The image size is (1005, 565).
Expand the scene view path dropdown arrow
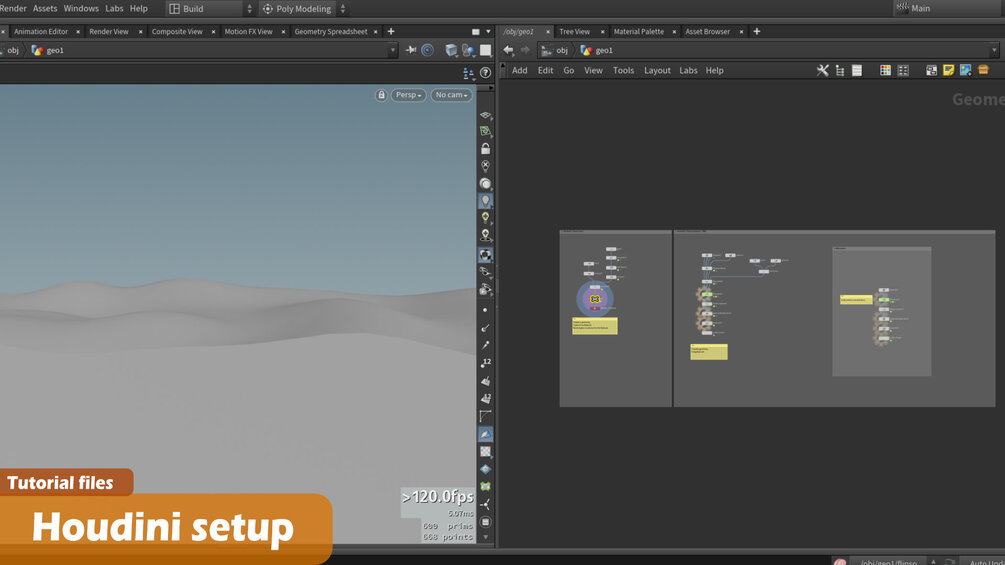392,50
